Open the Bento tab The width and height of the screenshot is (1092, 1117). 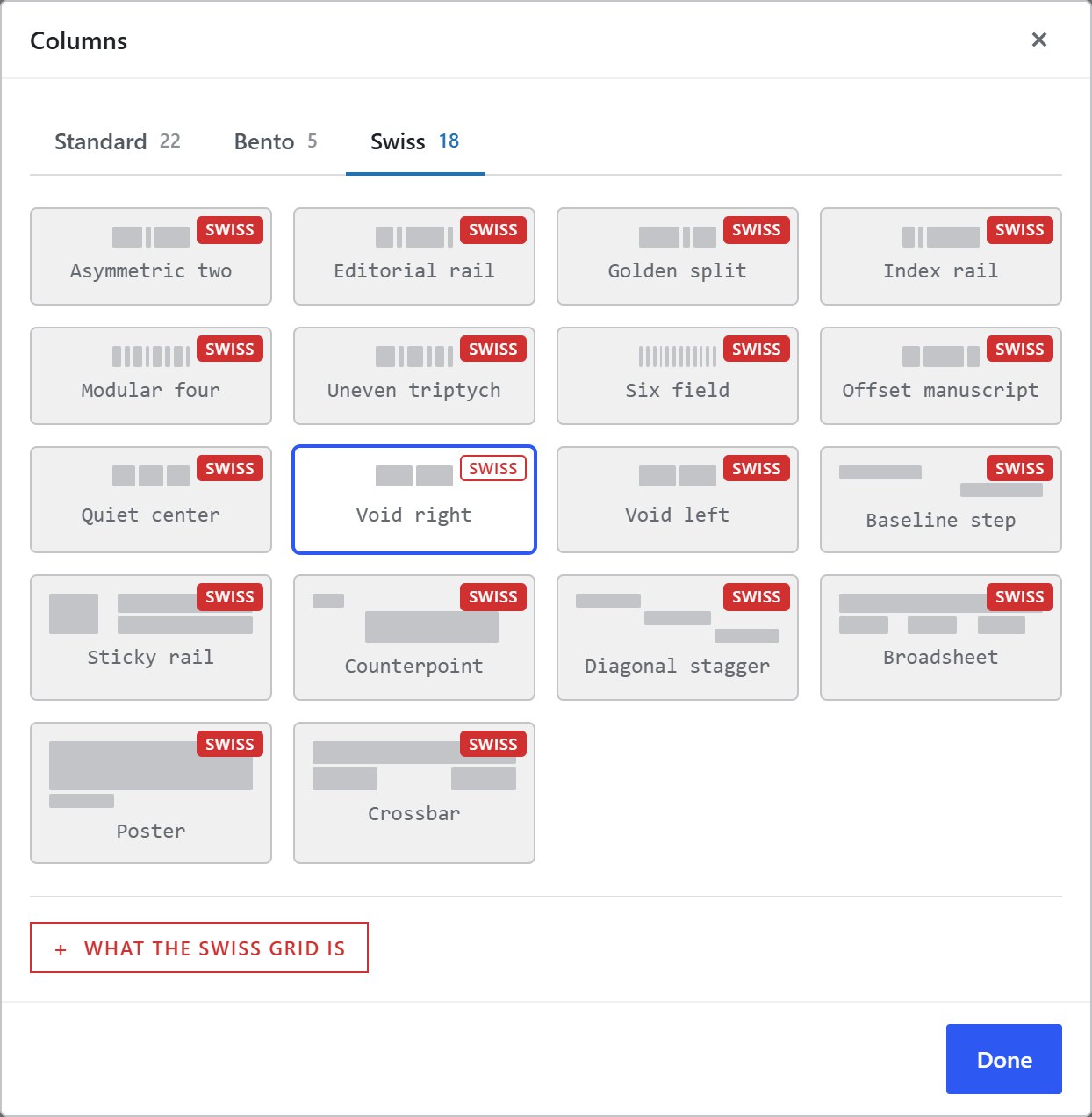click(x=276, y=141)
